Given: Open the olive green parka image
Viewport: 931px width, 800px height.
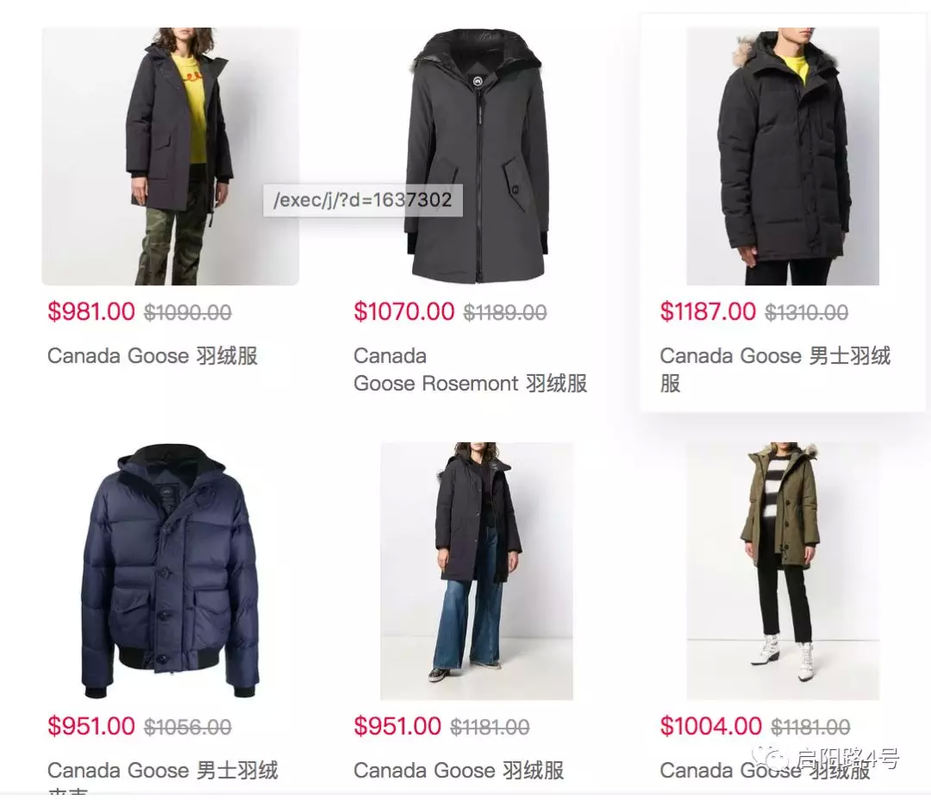Looking at the screenshot, I should (783, 571).
